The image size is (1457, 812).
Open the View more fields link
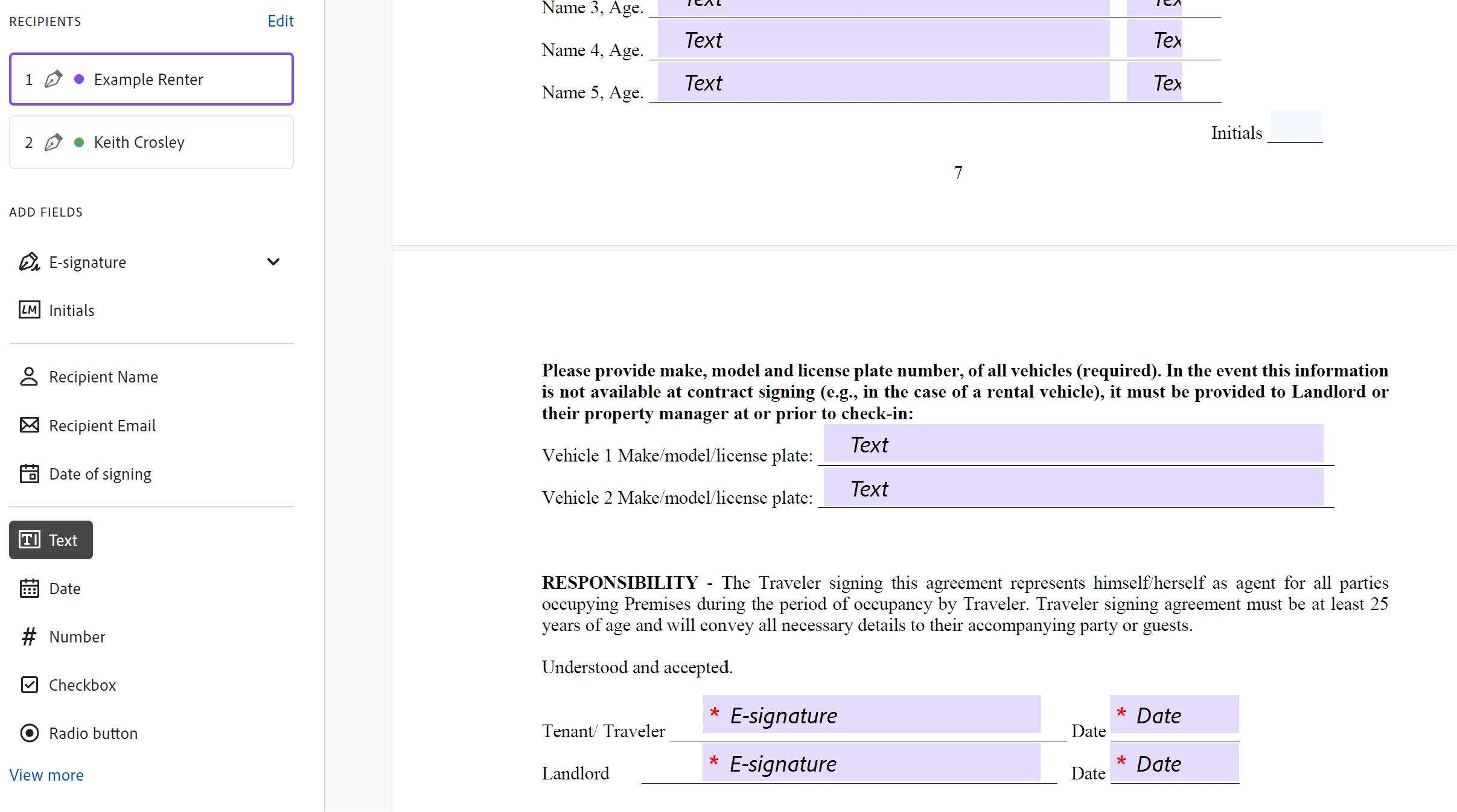coord(46,775)
